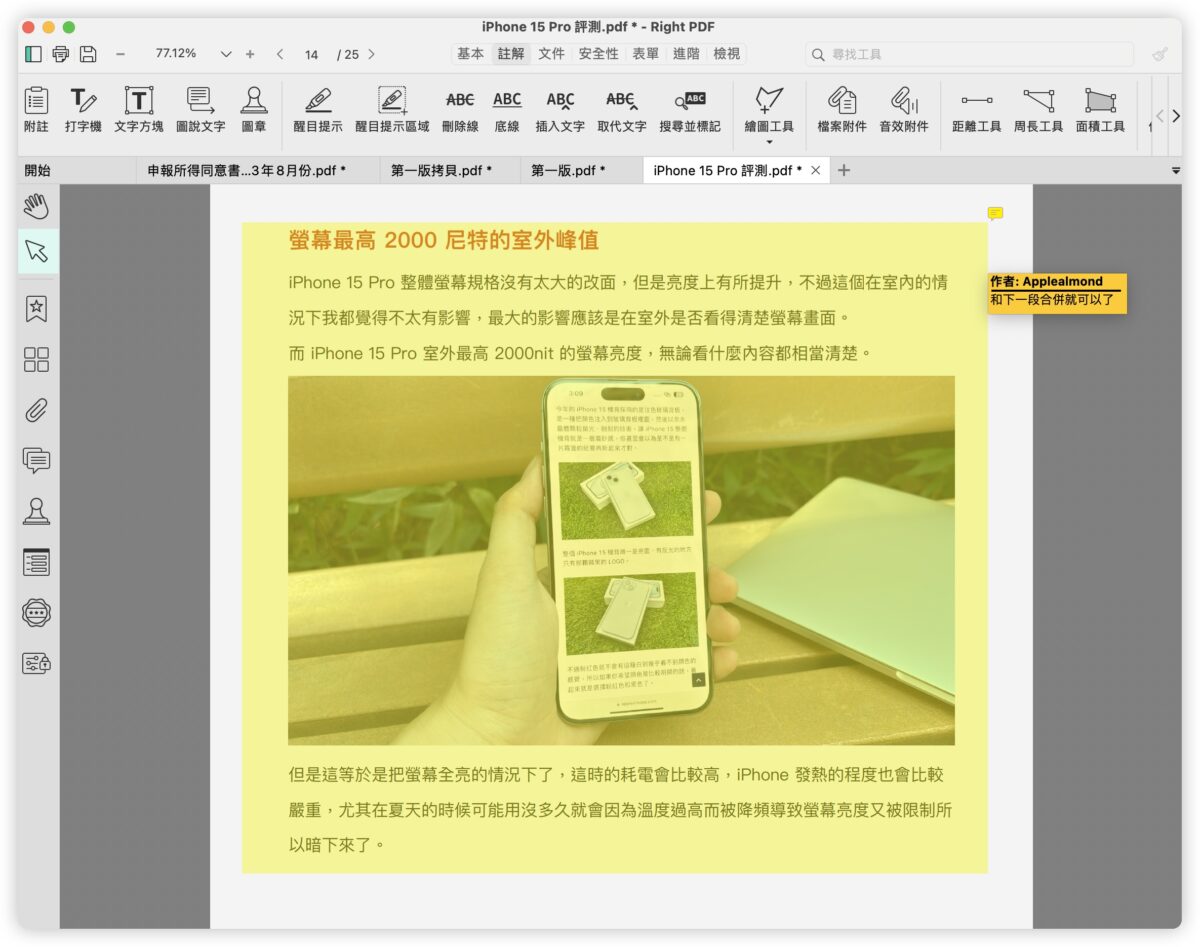The image size is (1200, 947).
Task: Toggle the sidebar panel icon
Action: click(33, 54)
